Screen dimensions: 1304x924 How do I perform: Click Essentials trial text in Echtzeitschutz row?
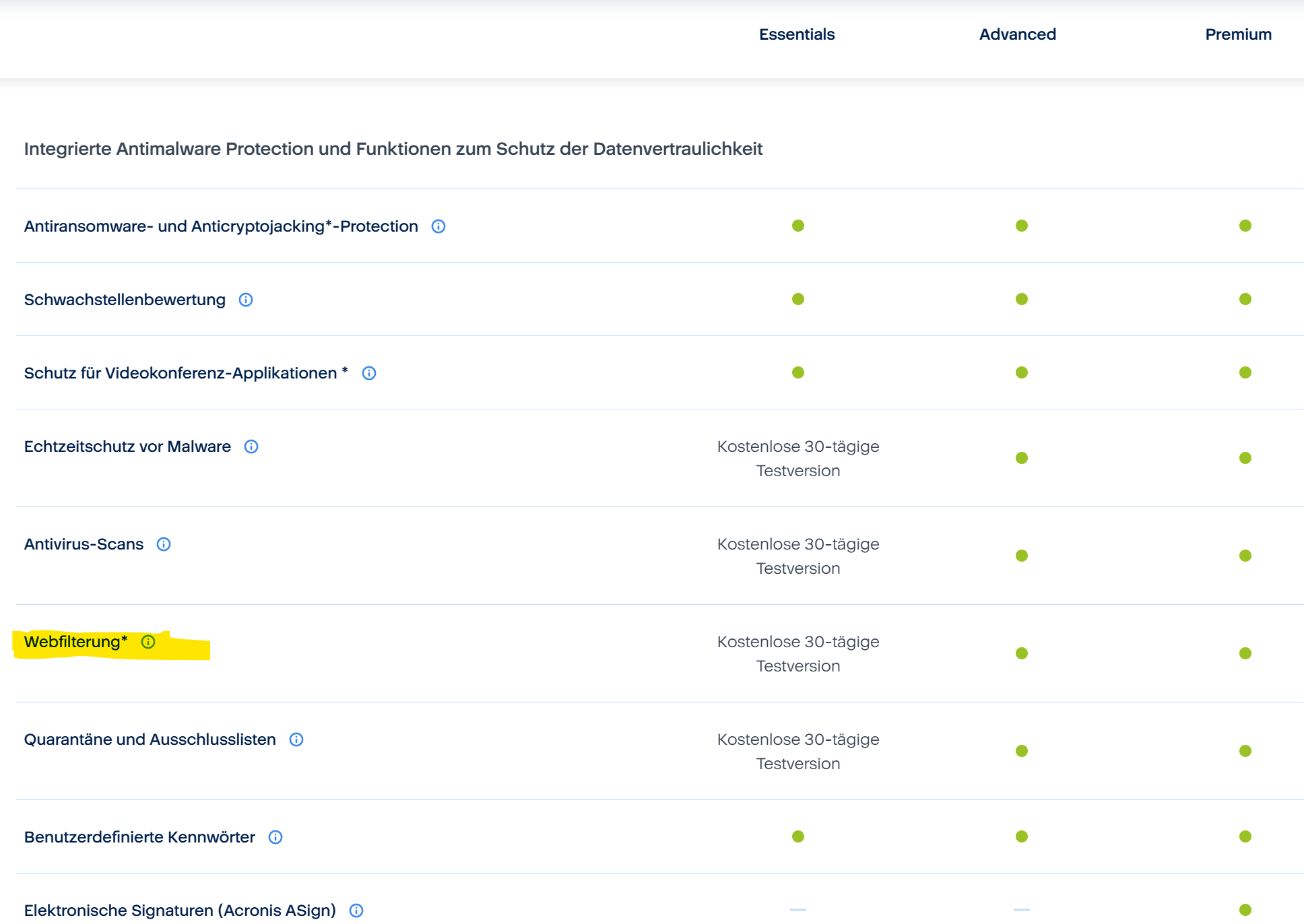pos(798,459)
